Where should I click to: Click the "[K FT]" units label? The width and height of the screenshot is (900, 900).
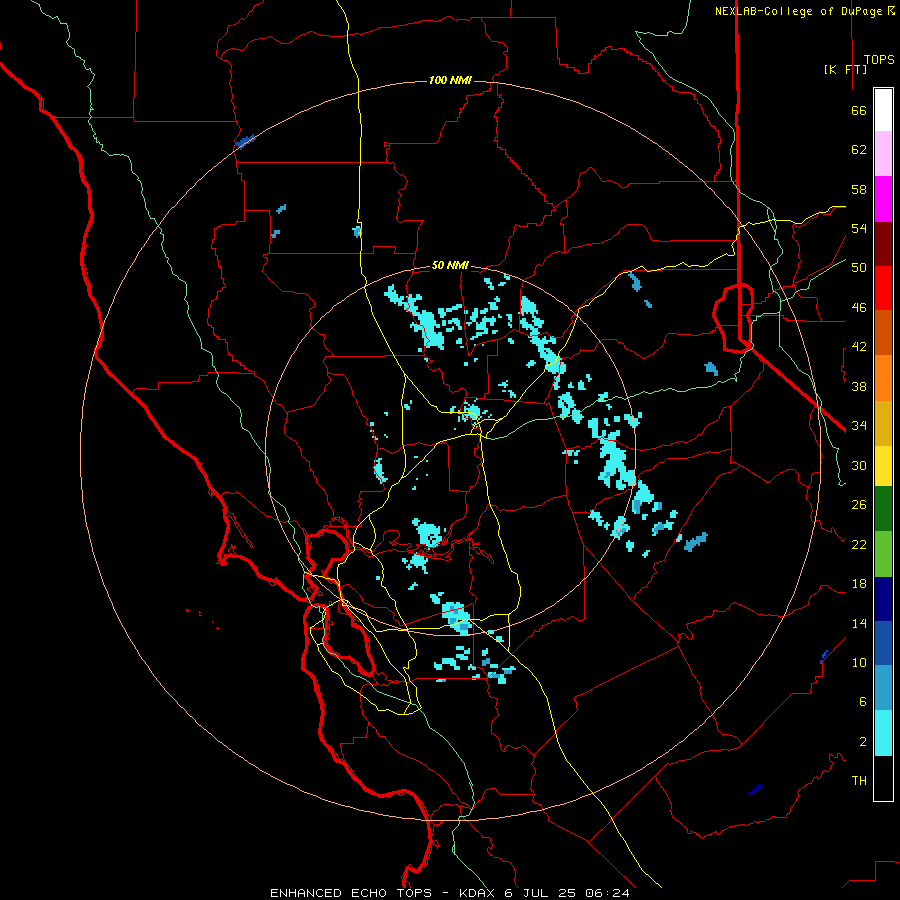point(845,69)
